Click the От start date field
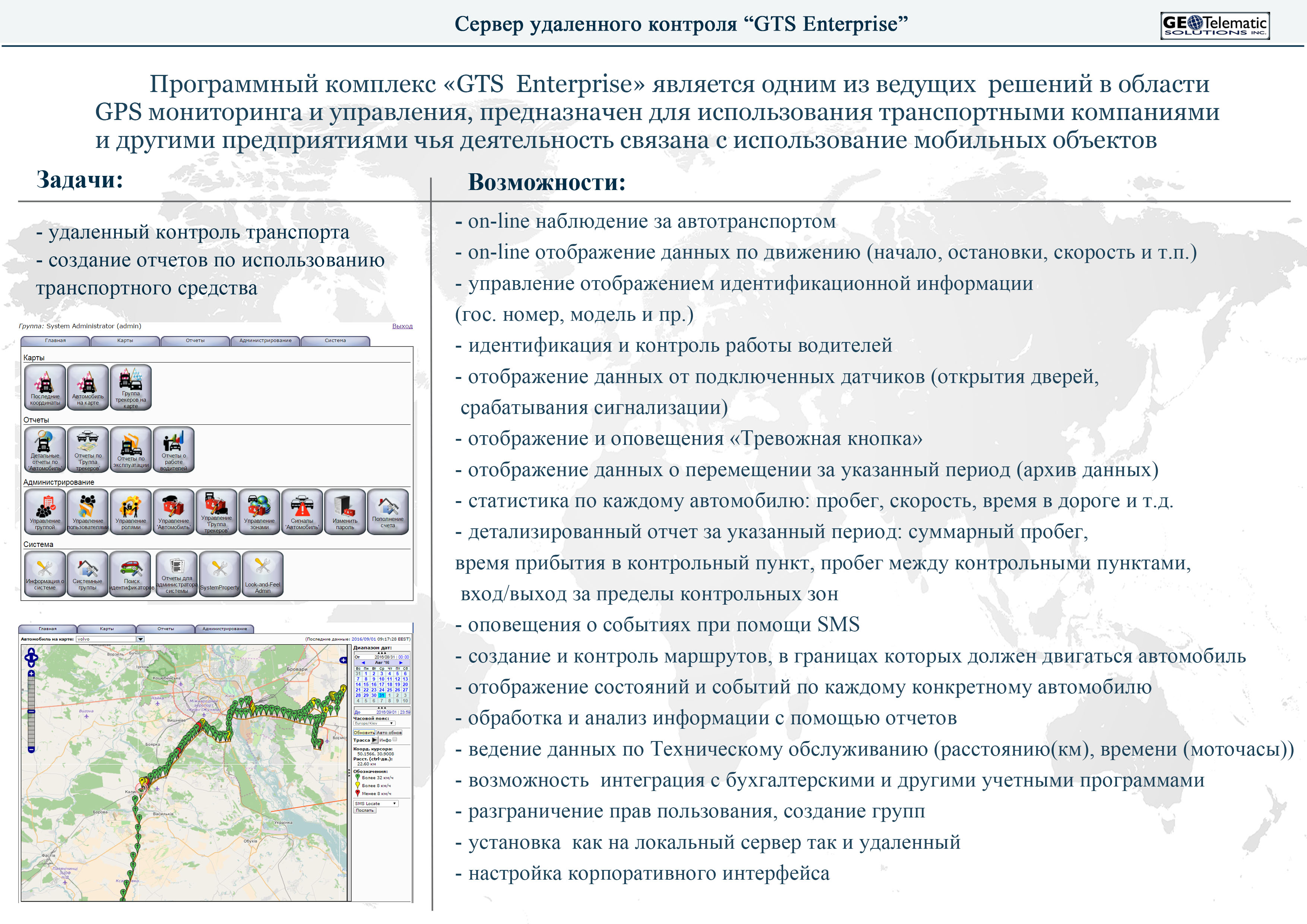 pos(382,657)
